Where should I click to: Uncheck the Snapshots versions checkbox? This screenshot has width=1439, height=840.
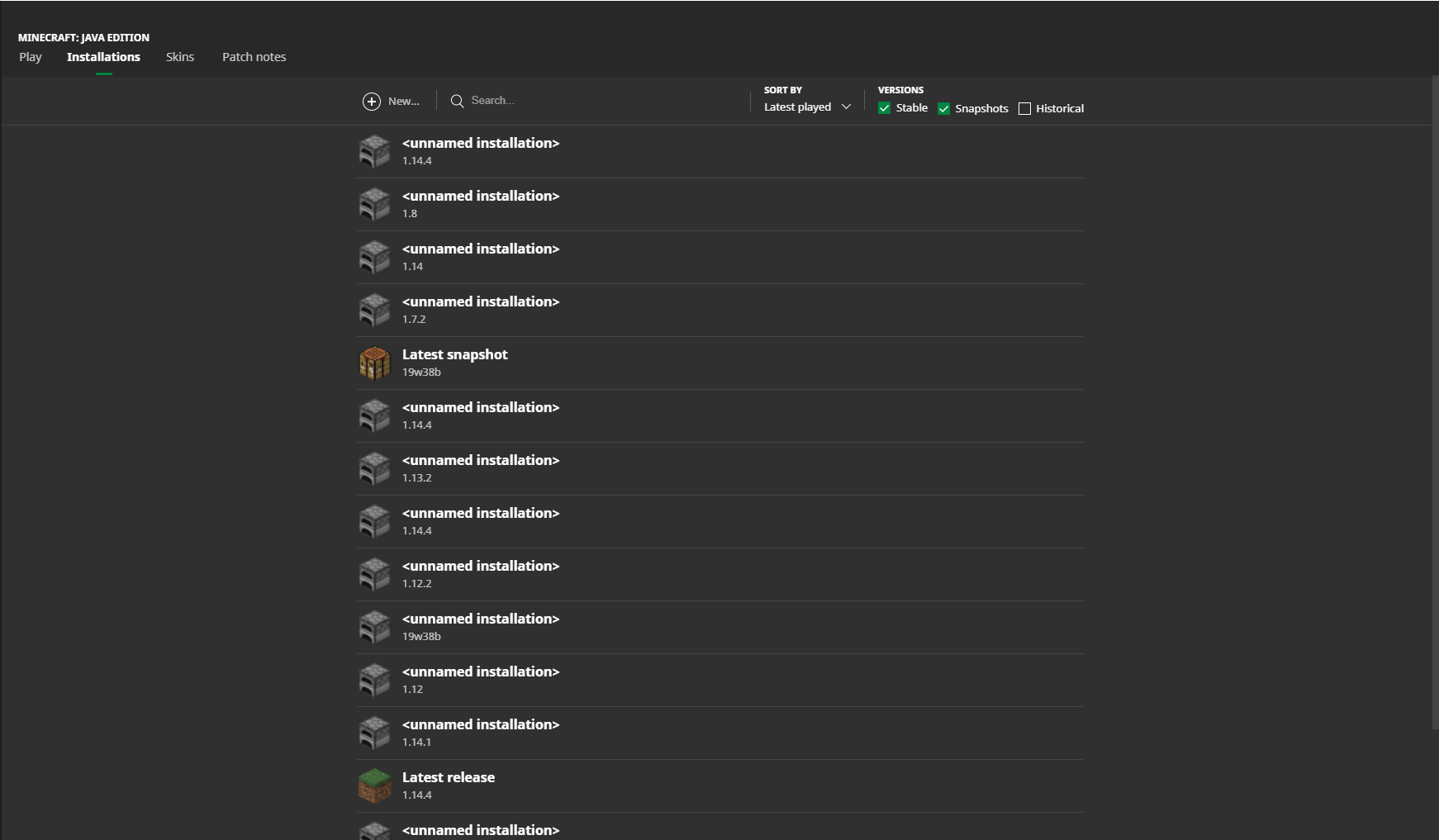[x=943, y=109]
